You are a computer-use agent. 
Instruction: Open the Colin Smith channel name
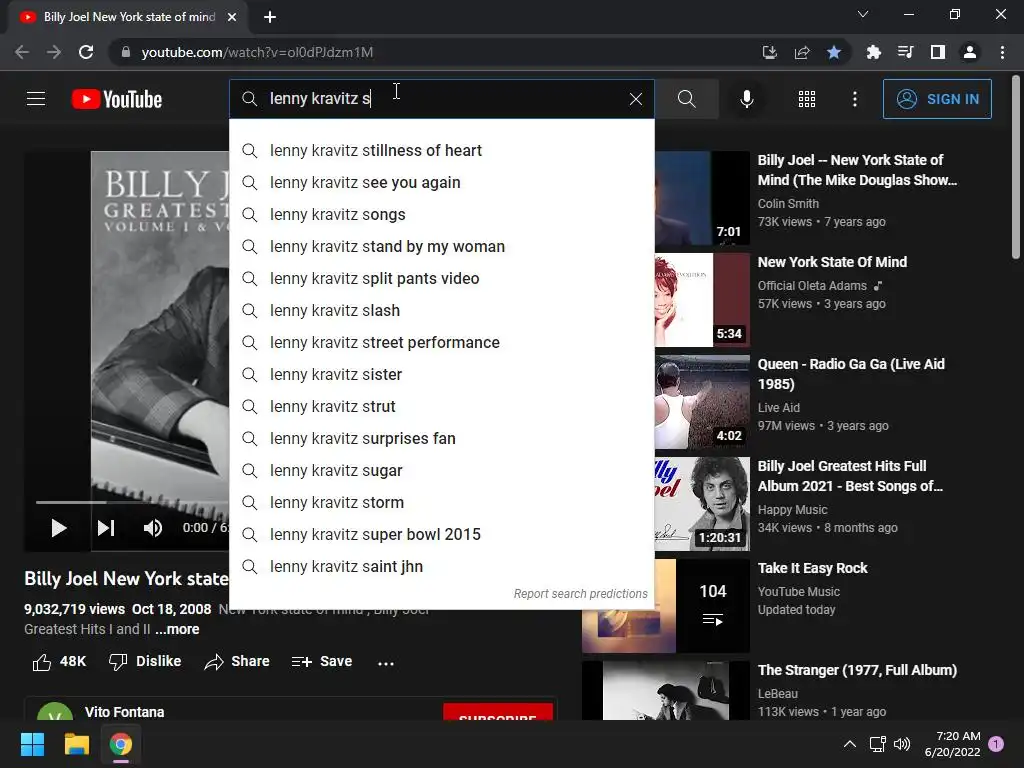[788, 204]
